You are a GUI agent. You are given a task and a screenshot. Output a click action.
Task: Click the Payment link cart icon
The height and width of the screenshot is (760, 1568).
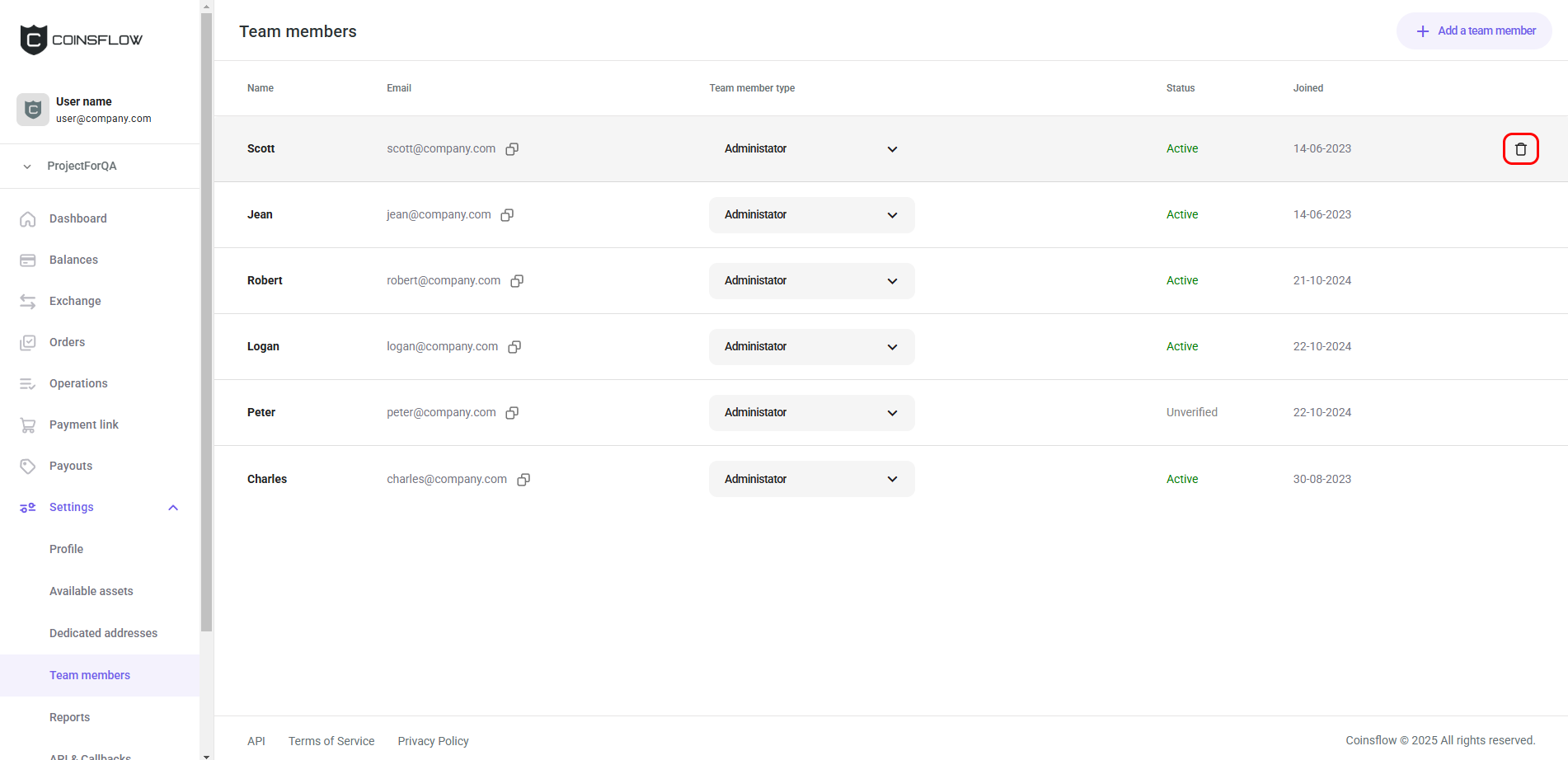28,425
